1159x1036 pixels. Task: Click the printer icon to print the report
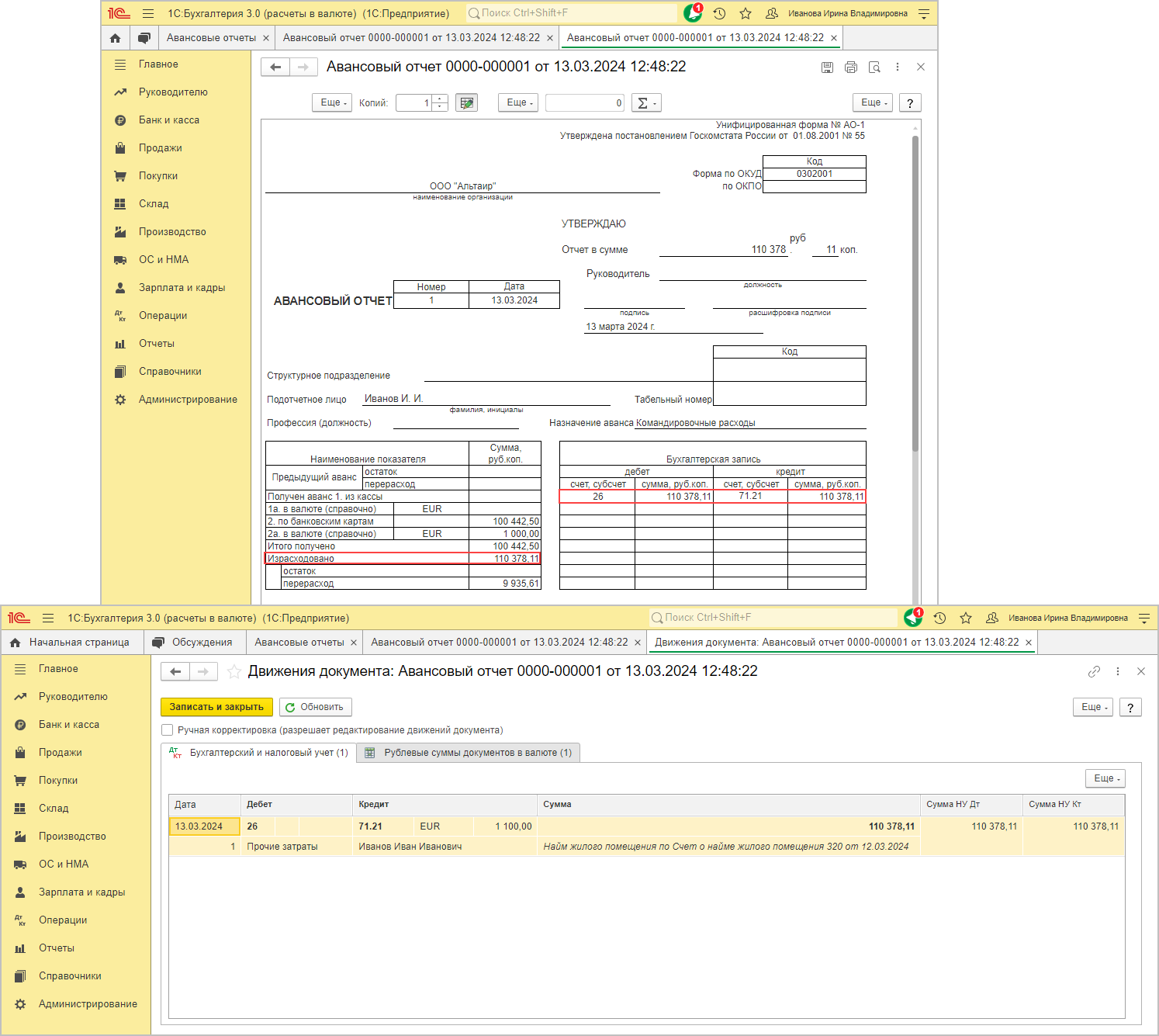pos(851,68)
